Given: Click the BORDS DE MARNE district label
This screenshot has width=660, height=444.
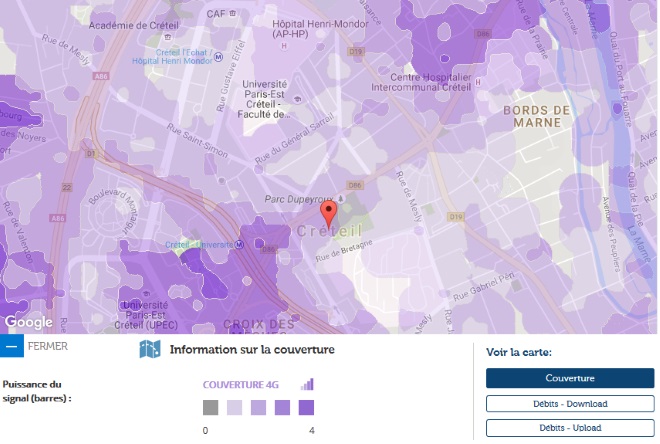Looking at the screenshot, I should pyautogui.click(x=537, y=117).
